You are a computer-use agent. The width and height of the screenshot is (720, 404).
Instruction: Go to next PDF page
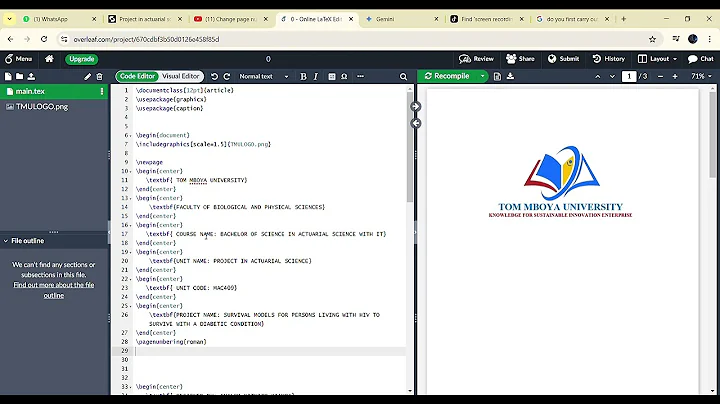point(612,77)
